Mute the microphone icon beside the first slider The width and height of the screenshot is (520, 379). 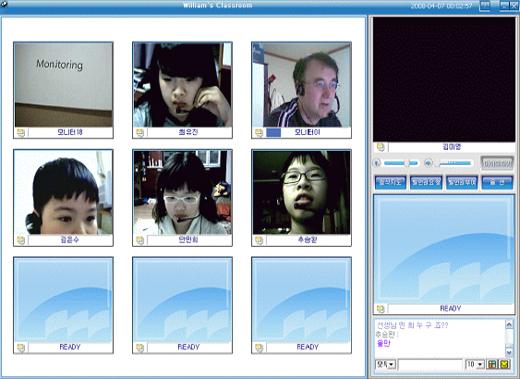pos(377,163)
